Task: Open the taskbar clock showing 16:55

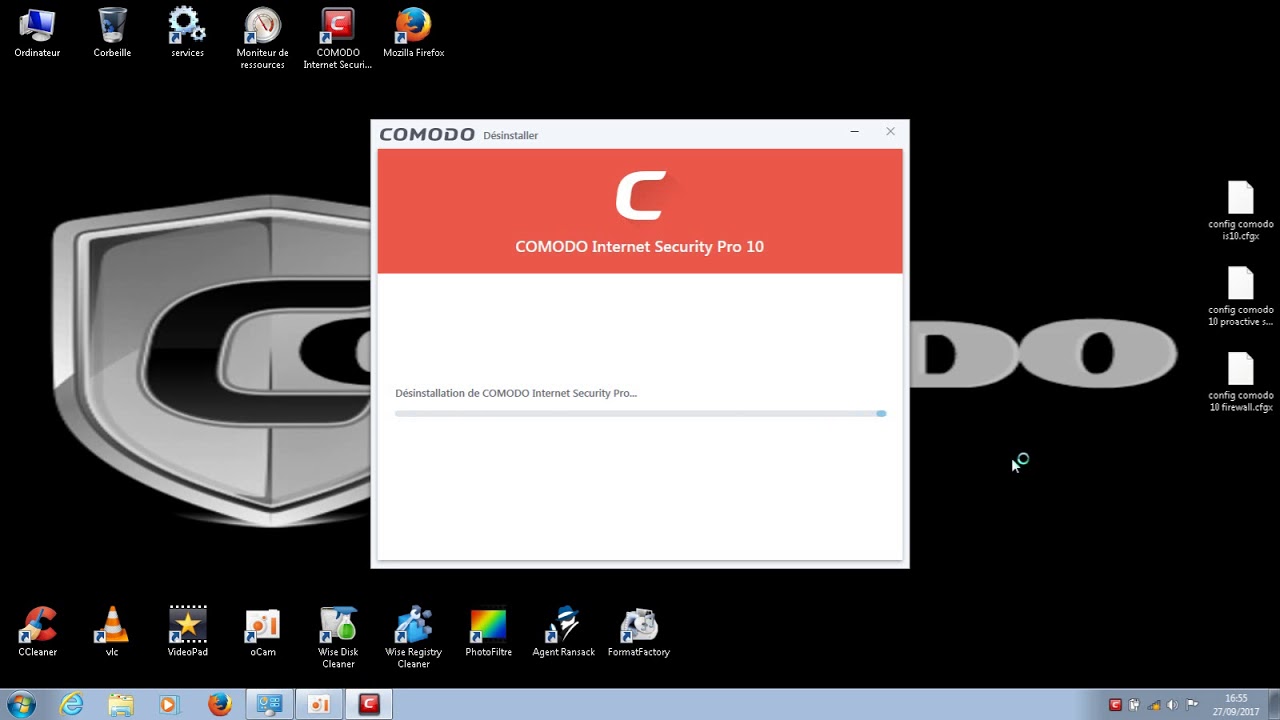Action: click(1236, 705)
